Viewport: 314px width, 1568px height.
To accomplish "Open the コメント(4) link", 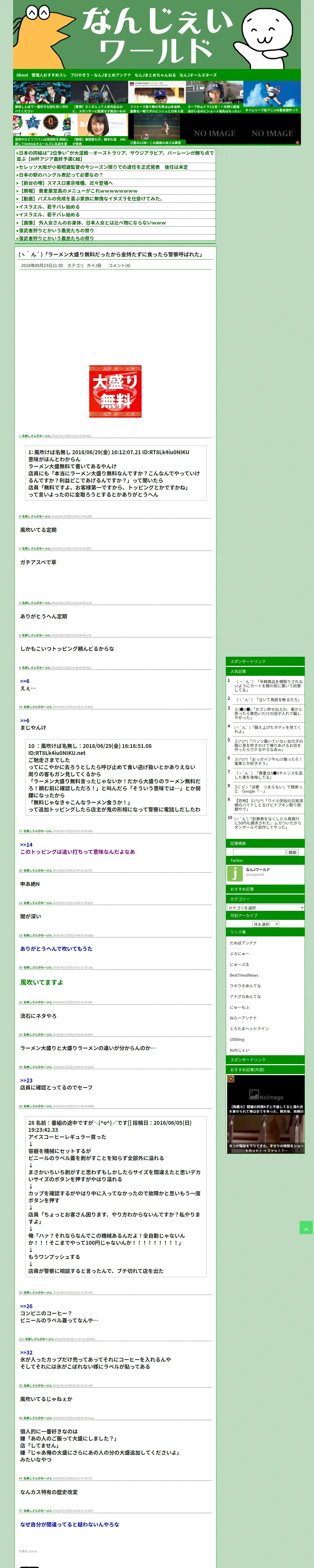I will [120, 266].
